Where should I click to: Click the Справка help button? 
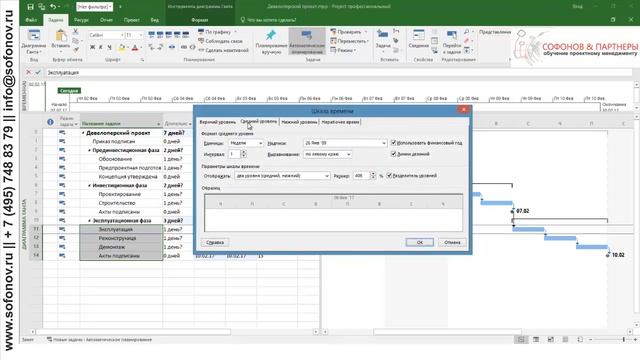(x=215, y=242)
